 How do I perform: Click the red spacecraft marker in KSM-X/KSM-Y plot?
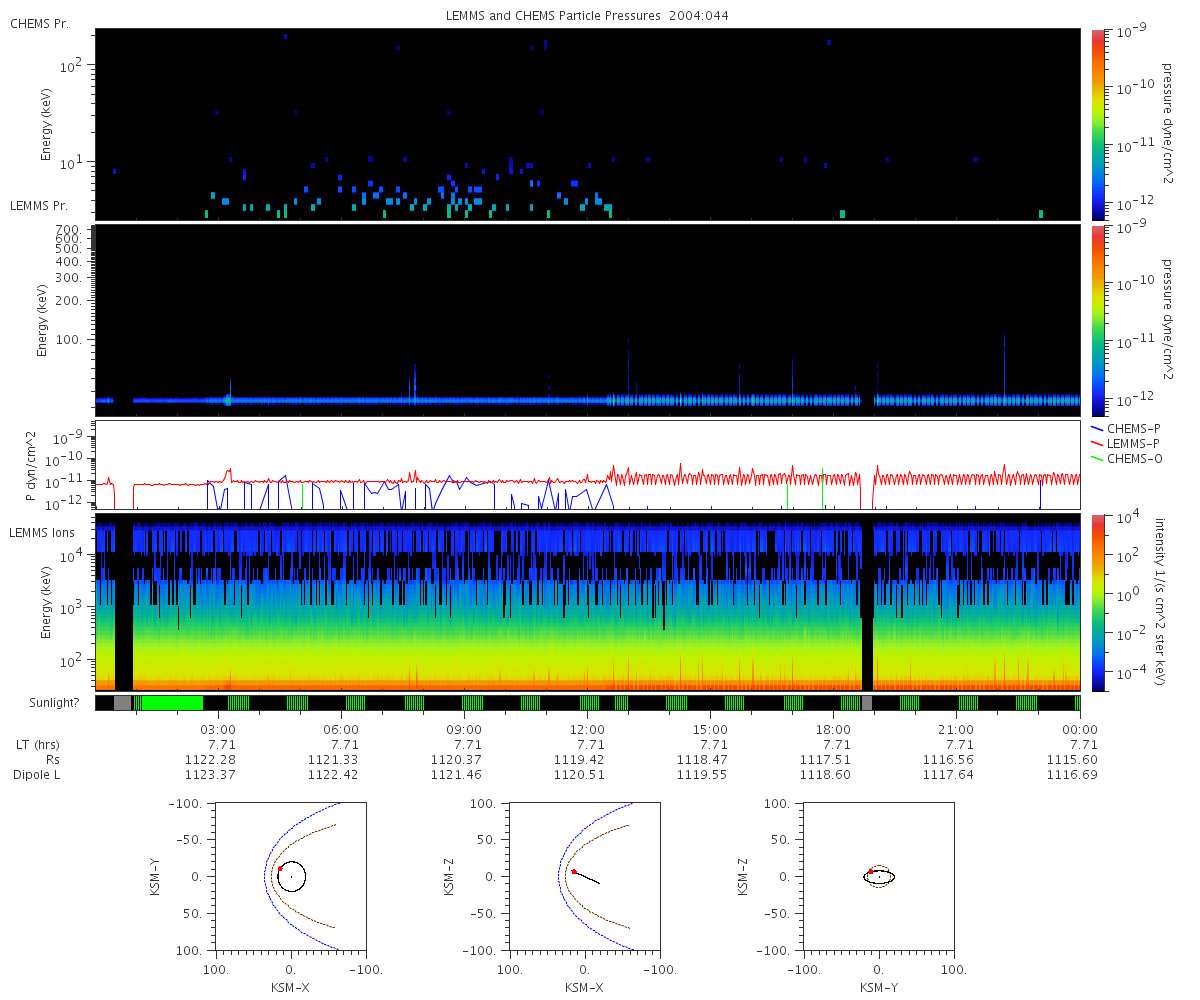point(280,870)
